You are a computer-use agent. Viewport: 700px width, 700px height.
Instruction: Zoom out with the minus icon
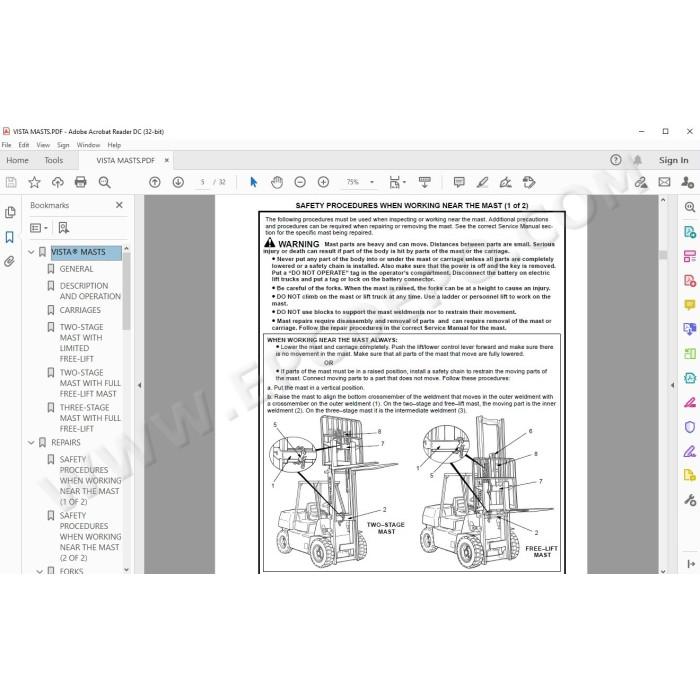(x=300, y=182)
